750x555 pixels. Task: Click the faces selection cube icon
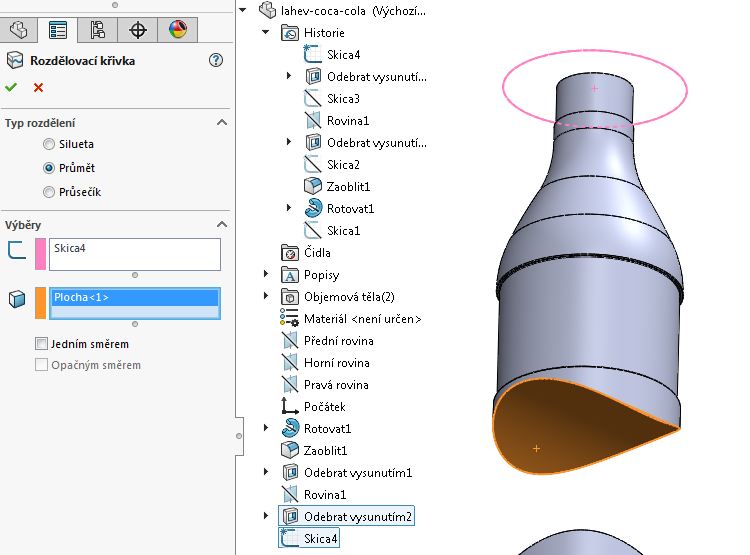(x=17, y=299)
